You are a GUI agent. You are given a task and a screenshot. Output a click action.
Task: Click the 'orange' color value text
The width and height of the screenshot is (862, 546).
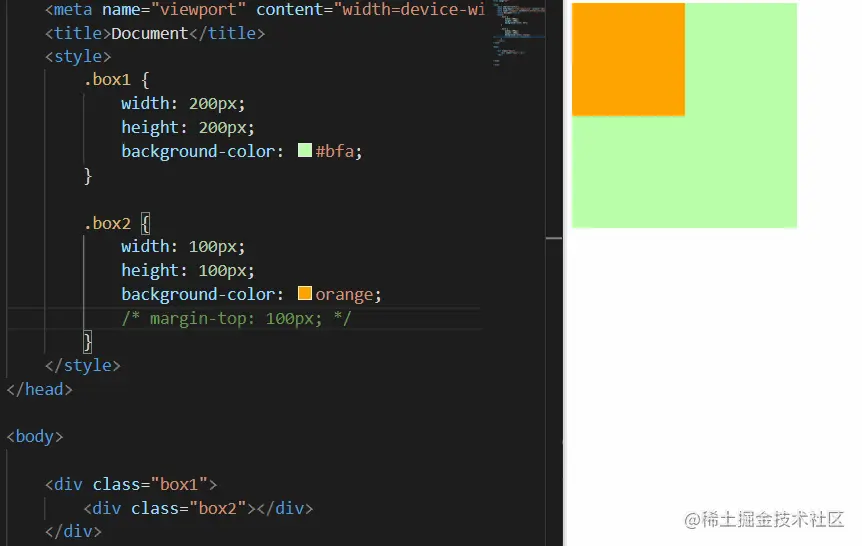point(344,295)
